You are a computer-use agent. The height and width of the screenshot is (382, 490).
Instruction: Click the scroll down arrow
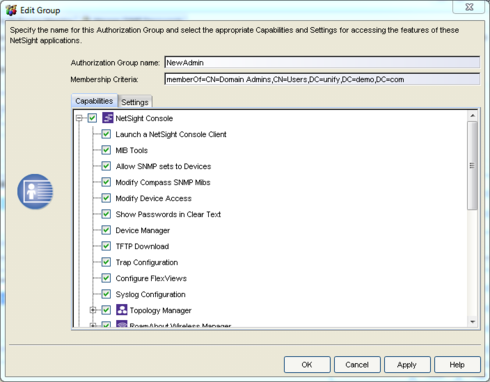(472, 322)
